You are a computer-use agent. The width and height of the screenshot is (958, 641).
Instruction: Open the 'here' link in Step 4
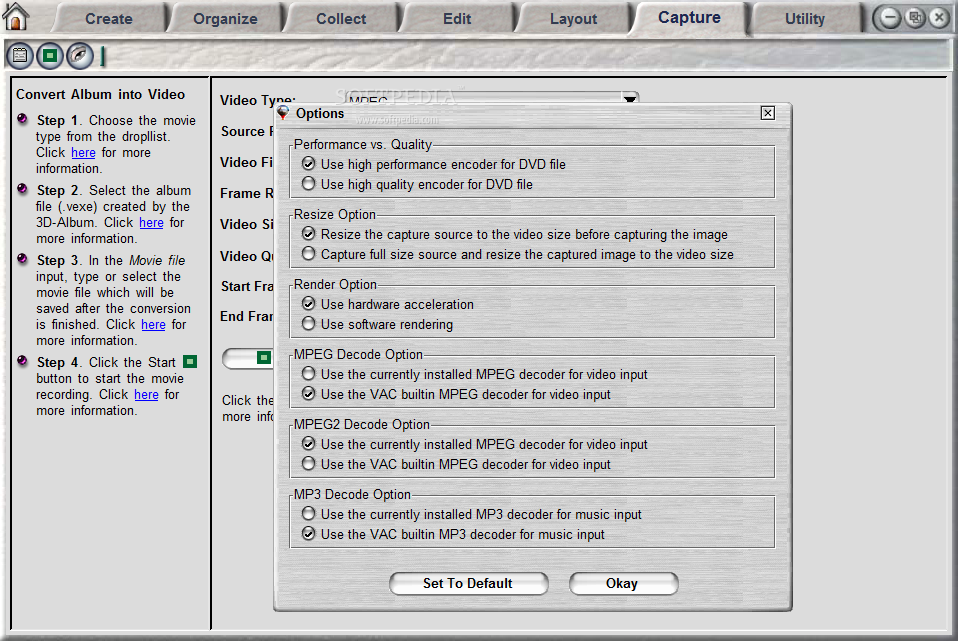146,395
